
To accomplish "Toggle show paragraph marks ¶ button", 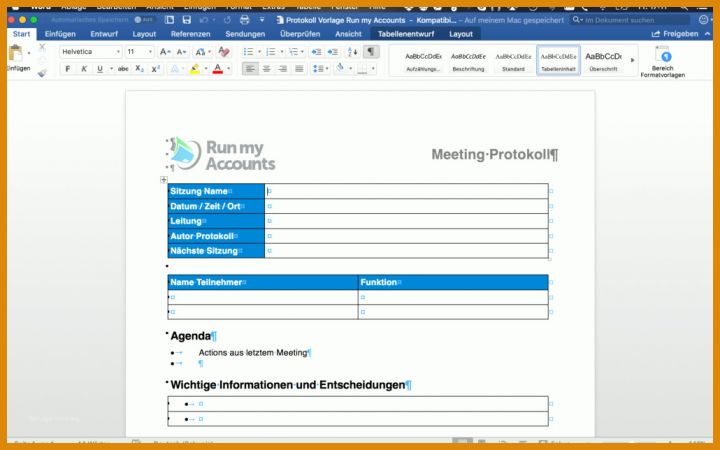I will (371, 52).
